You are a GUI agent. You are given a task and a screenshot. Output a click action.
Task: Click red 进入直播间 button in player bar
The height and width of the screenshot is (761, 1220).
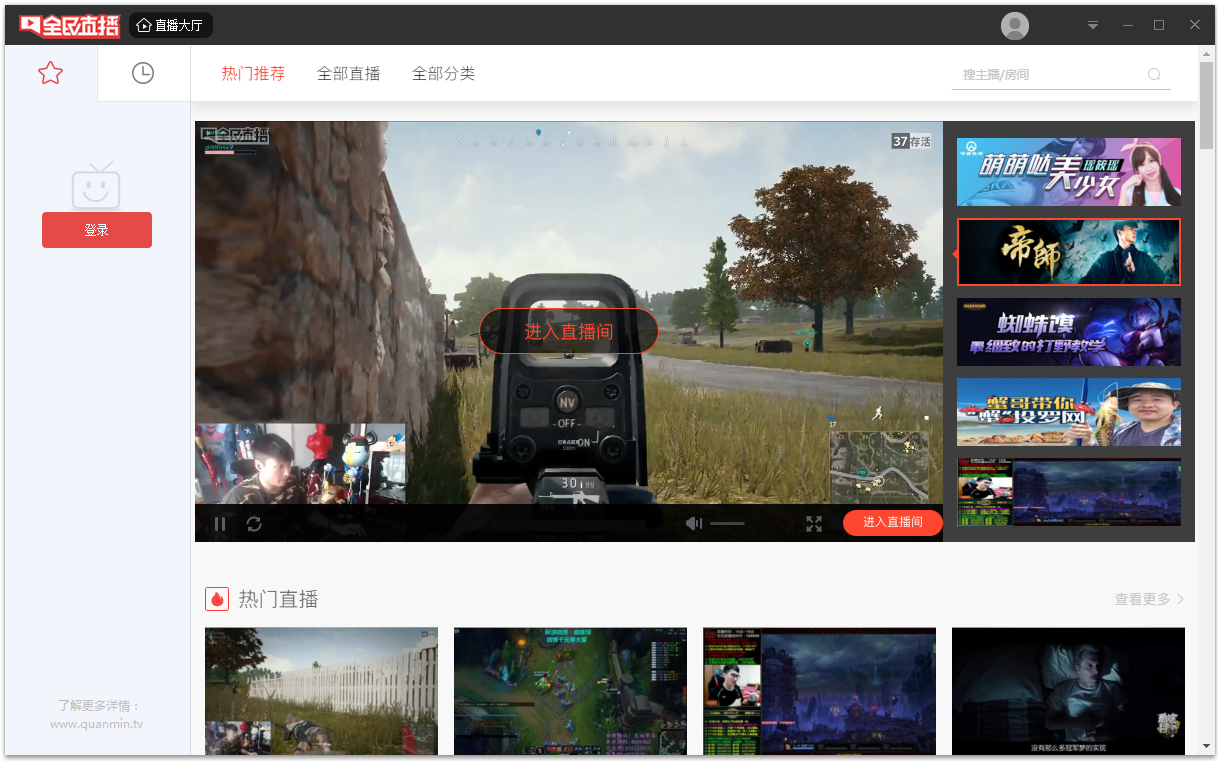892,522
